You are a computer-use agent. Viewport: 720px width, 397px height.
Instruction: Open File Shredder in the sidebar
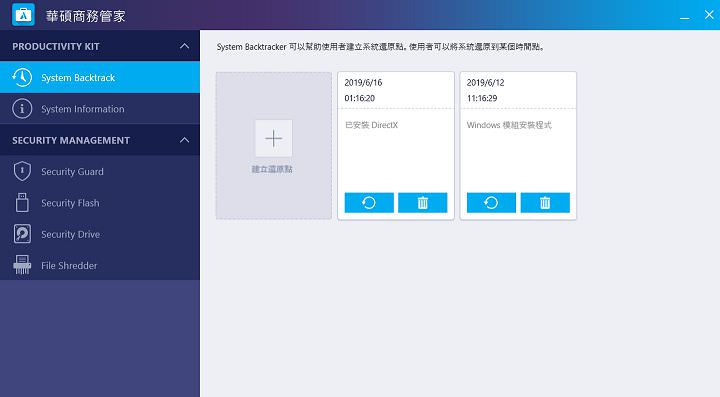click(100, 265)
